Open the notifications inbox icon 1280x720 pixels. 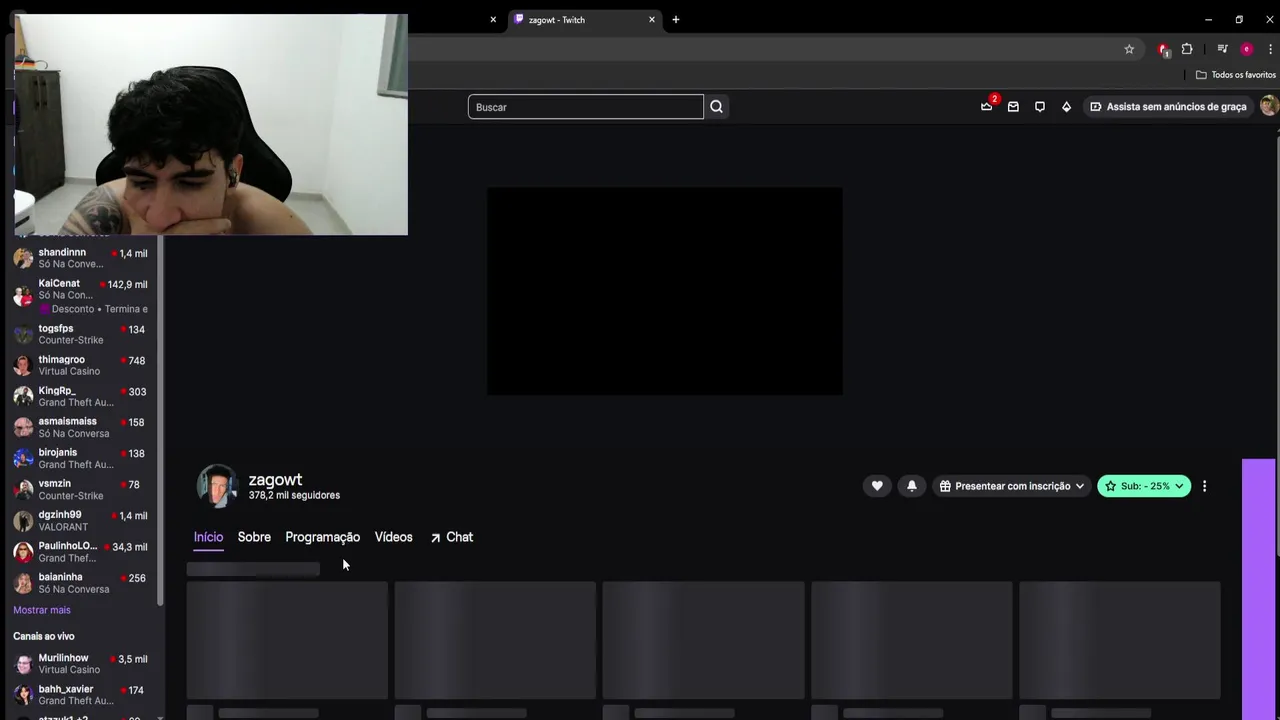pos(1013,107)
